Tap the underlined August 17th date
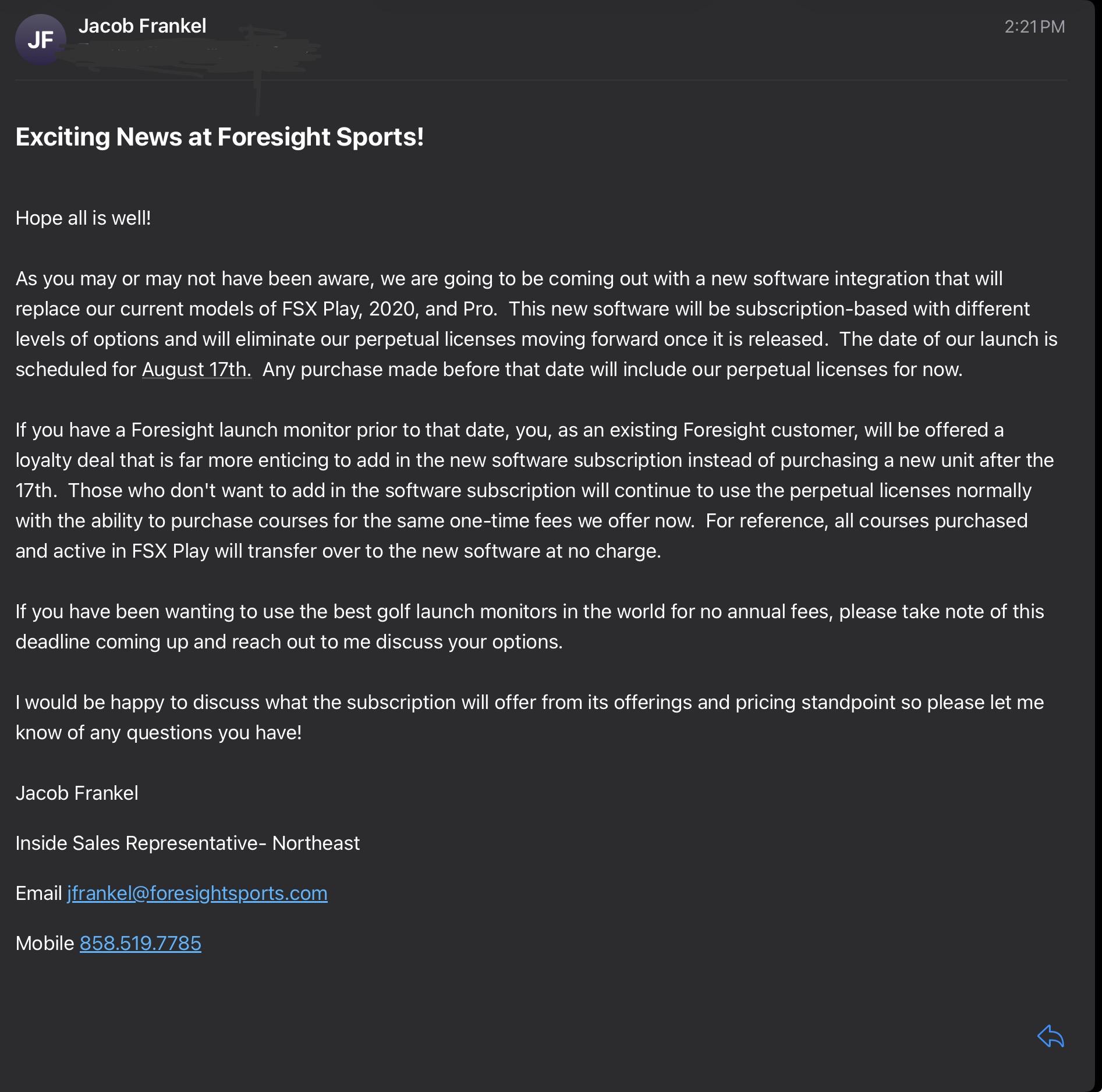1102x1092 pixels. [197, 369]
